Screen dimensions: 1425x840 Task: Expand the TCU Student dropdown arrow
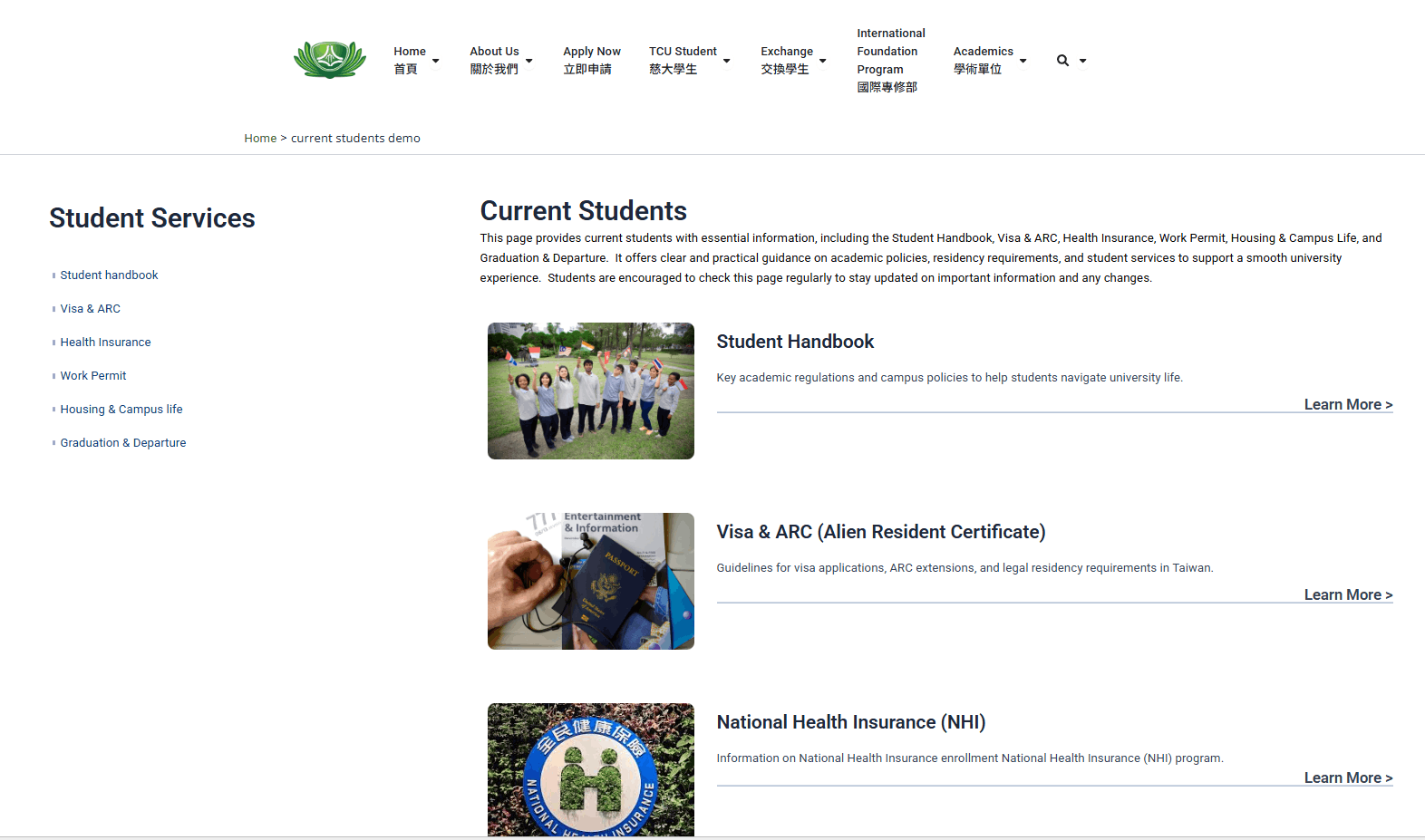click(x=726, y=61)
